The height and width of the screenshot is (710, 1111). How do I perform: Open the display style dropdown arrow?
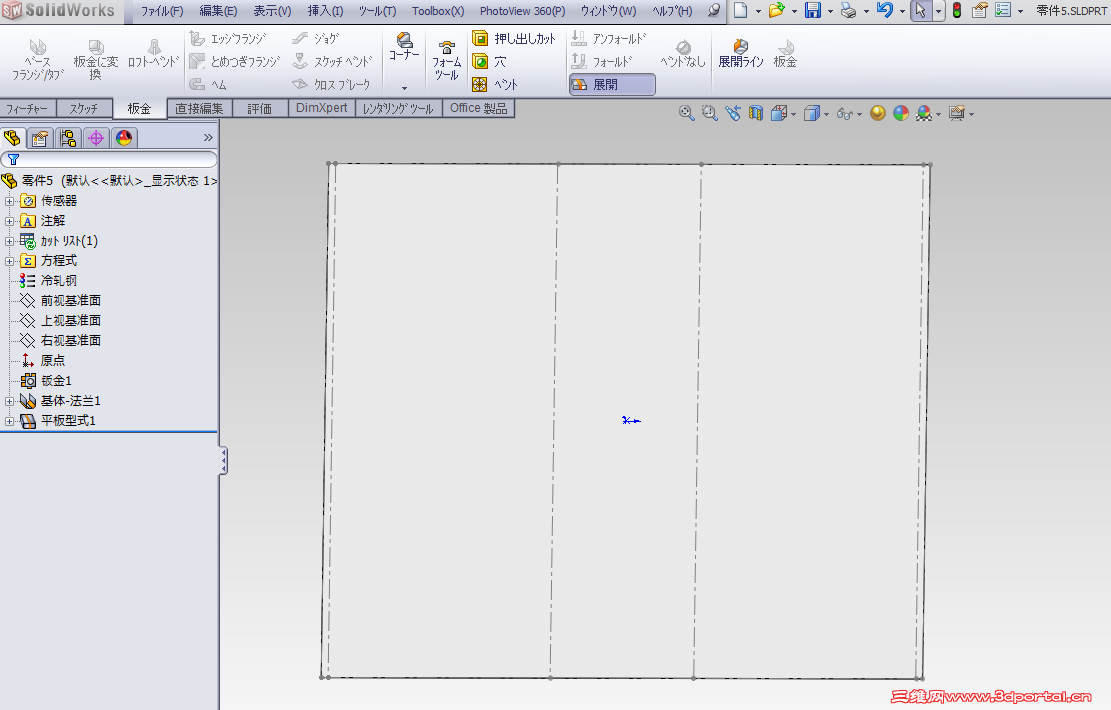[826, 113]
